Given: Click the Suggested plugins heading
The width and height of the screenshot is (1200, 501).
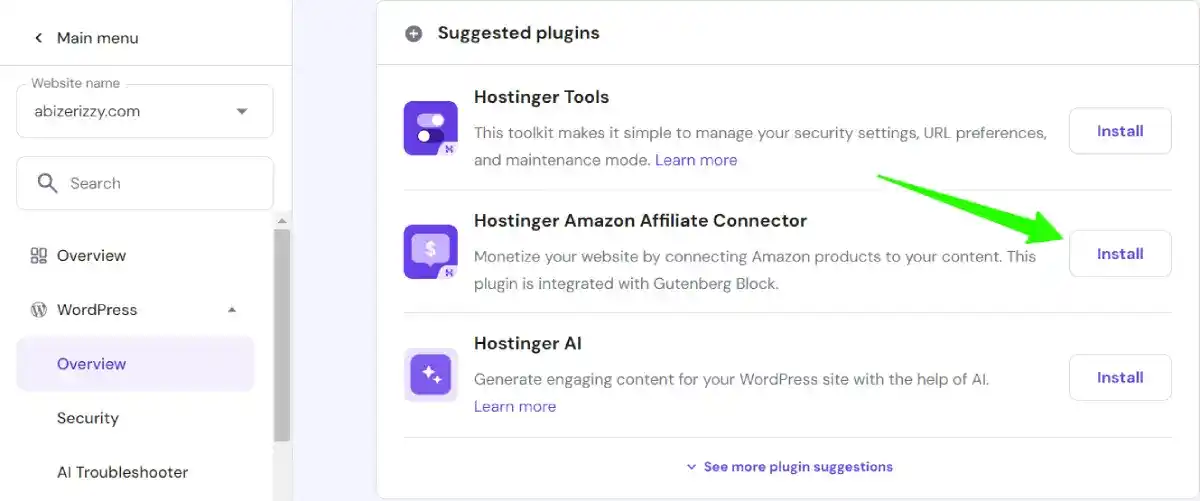Looking at the screenshot, I should (x=519, y=33).
